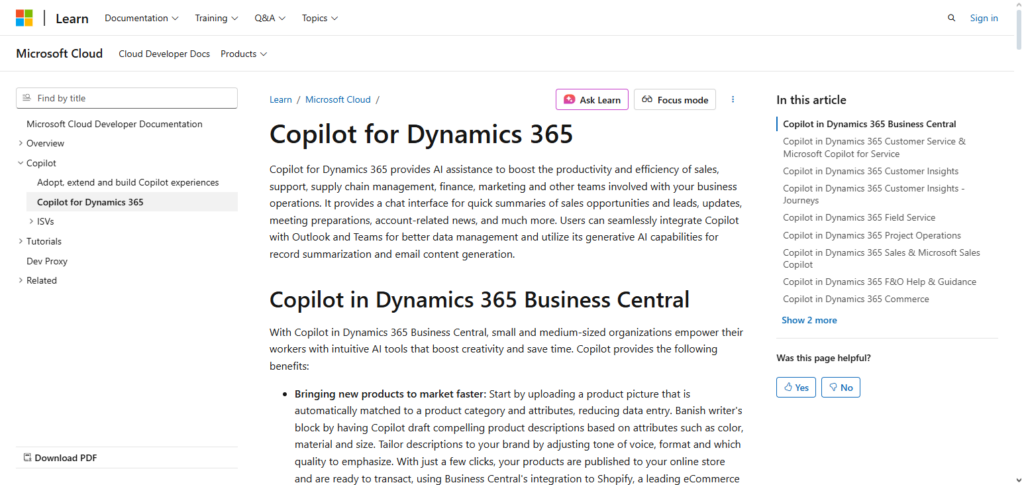
Task: Open the Documentation dropdown menu
Action: click(x=142, y=18)
